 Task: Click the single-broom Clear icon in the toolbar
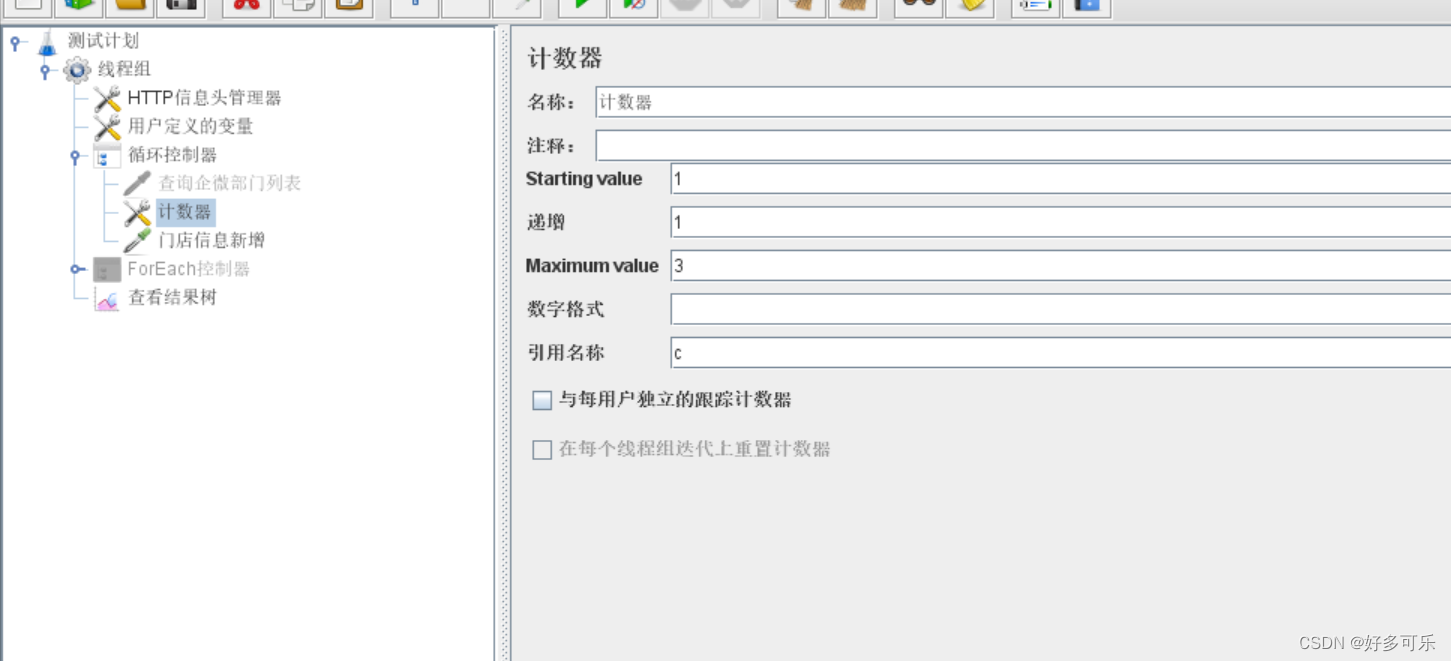(801, 6)
